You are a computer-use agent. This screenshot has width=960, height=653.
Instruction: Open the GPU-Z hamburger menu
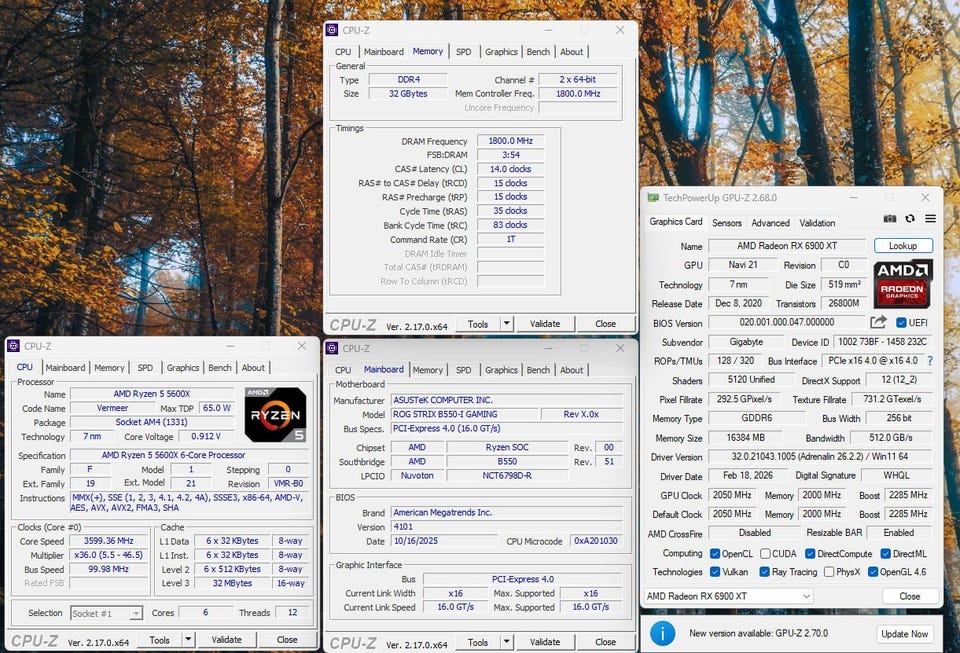[x=930, y=219]
